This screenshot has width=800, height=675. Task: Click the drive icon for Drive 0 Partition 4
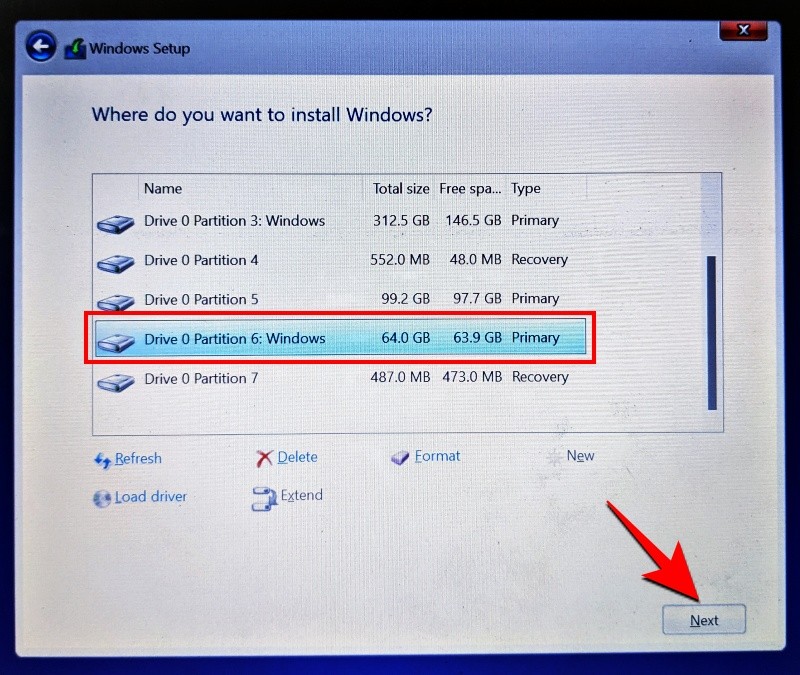(116, 263)
